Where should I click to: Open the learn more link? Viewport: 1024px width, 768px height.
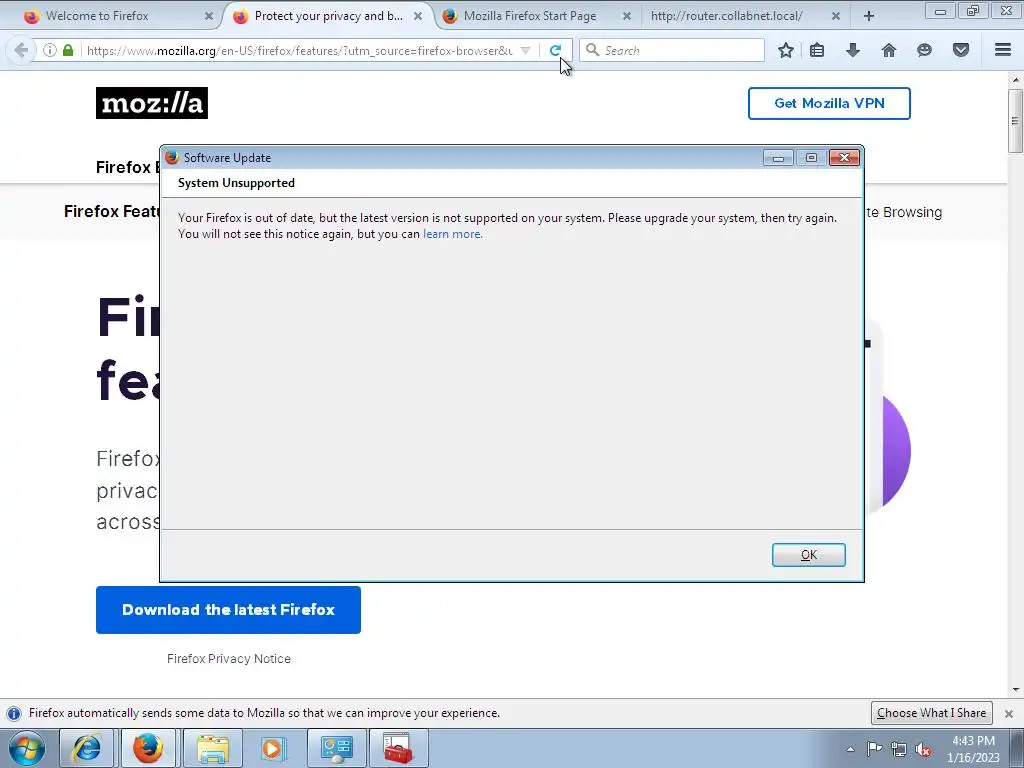[x=453, y=234]
